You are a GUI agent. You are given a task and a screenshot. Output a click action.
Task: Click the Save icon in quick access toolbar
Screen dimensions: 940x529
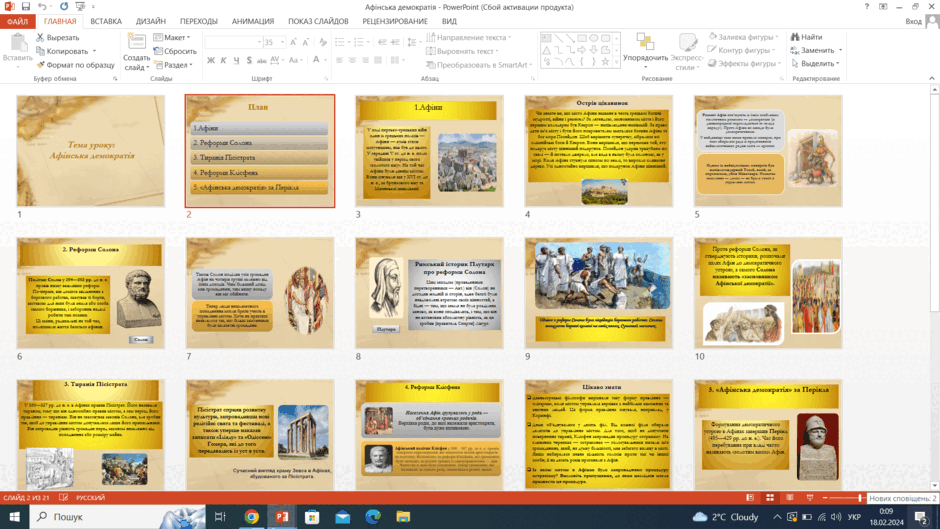pyautogui.click(x=25, y=7)
